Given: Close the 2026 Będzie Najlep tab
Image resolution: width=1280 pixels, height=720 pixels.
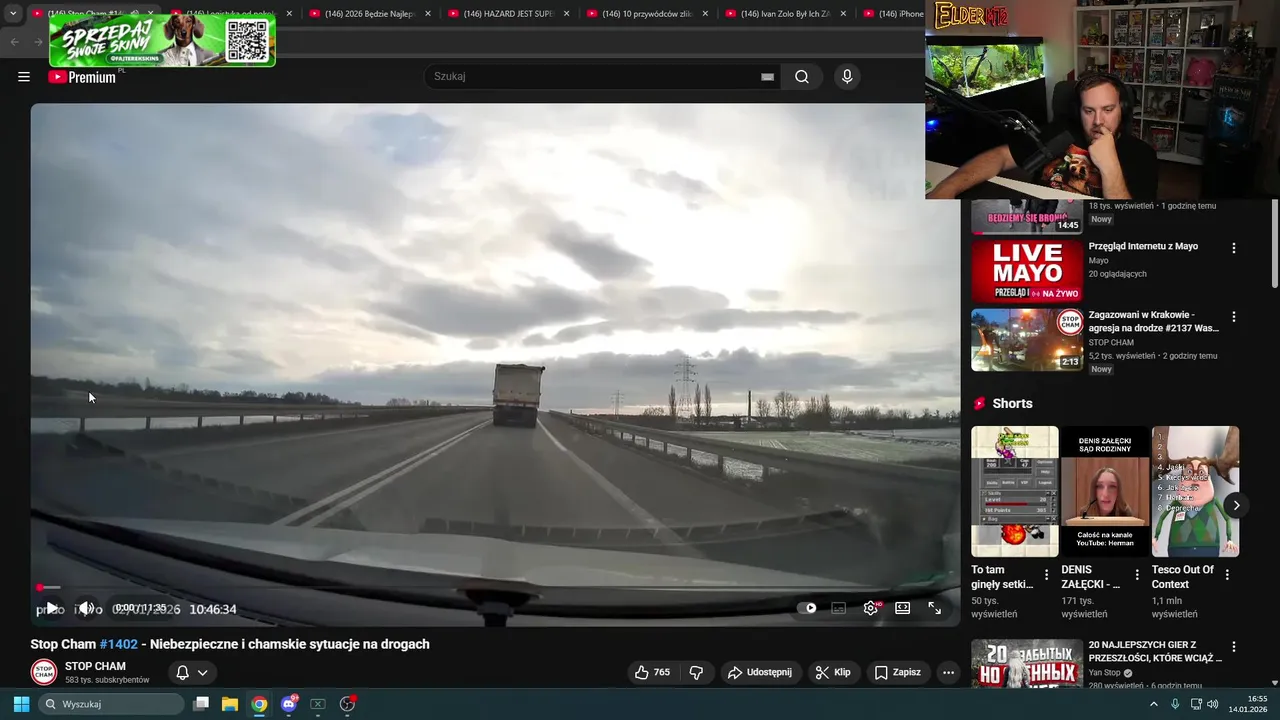Looking at the screenshot, I should [428, 14].
